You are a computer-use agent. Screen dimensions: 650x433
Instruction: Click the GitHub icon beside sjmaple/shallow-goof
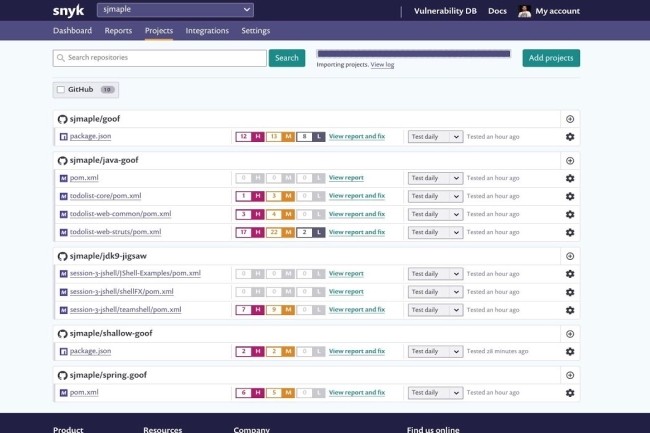coord(63,334)
